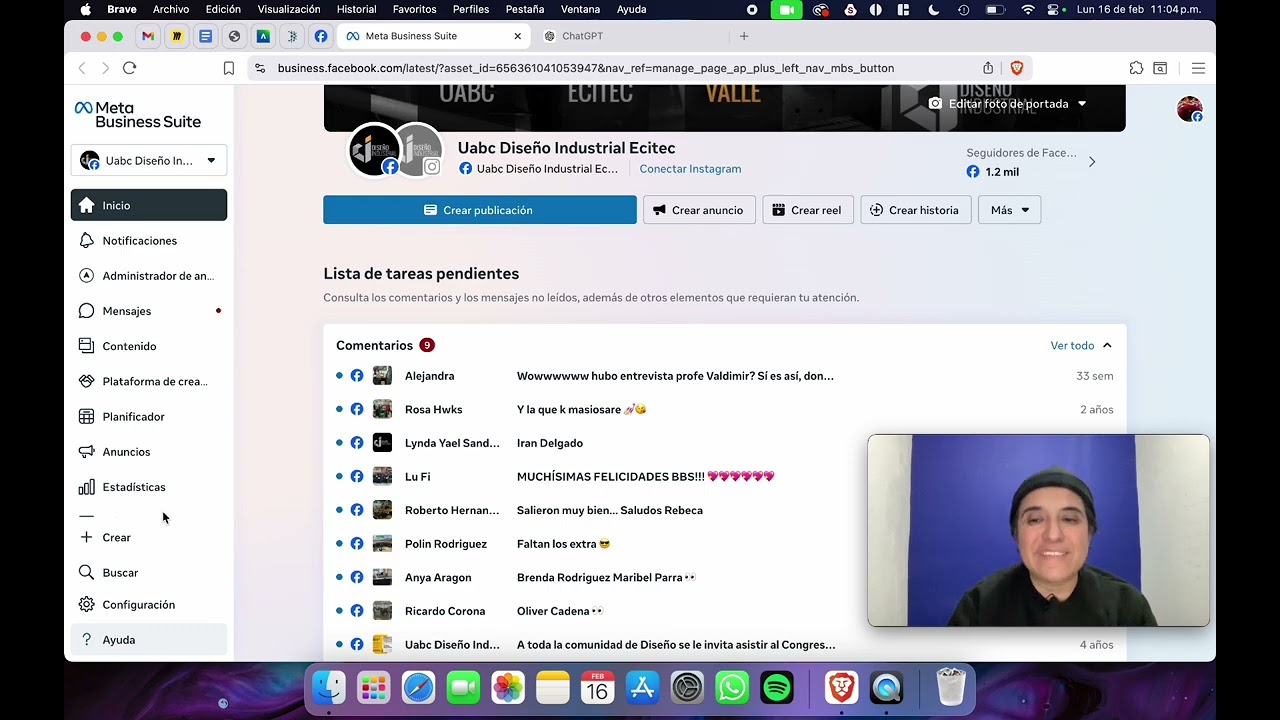Open Mensajes chat bubble in the sidebar

pos(86,311)
